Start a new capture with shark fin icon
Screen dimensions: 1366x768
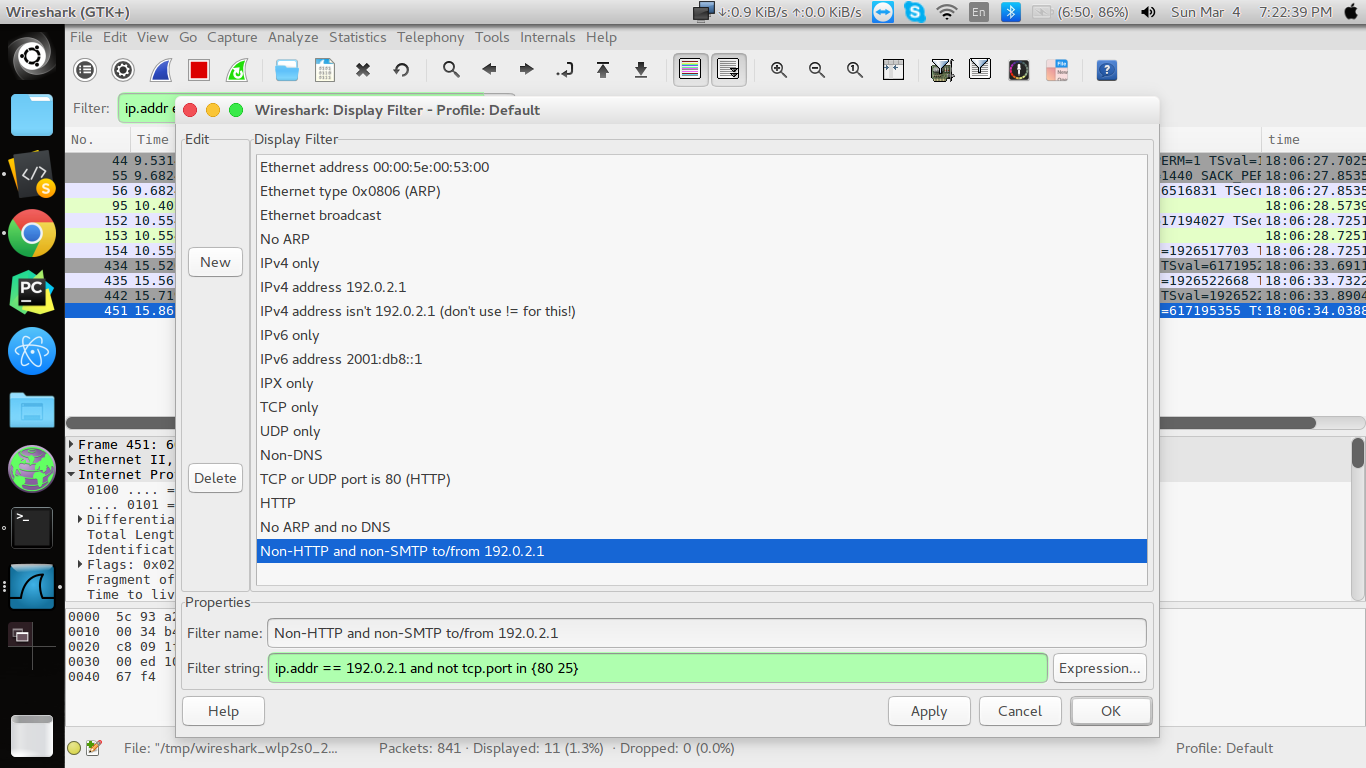pos(161,70)
